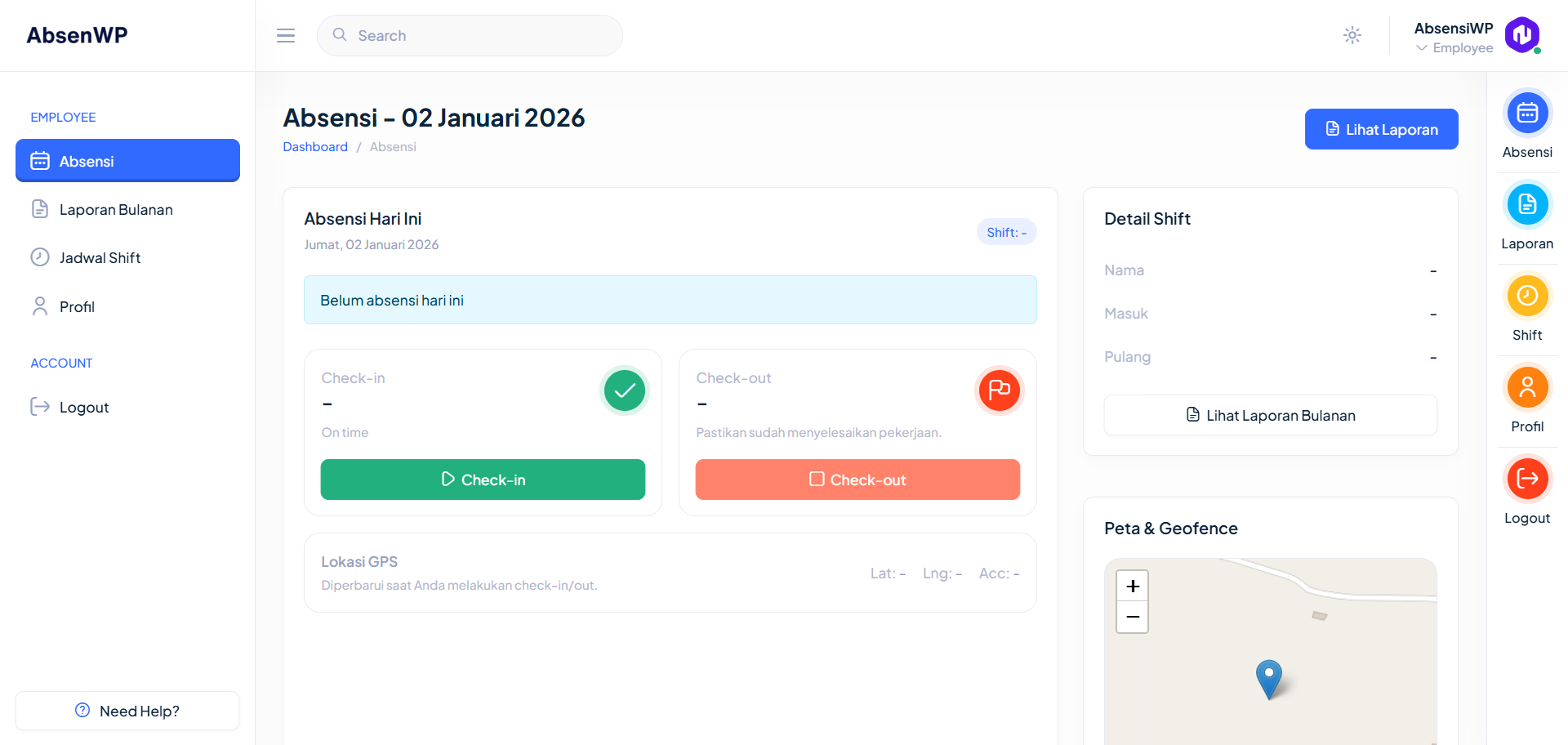Screen dimensions: 1568x745
Task: Click the red check-out flag icon
Action: click(998, 390)
